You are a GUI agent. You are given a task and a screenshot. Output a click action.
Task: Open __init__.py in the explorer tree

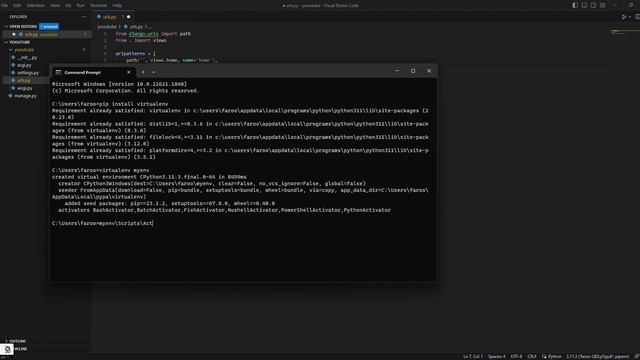(27, 58)
